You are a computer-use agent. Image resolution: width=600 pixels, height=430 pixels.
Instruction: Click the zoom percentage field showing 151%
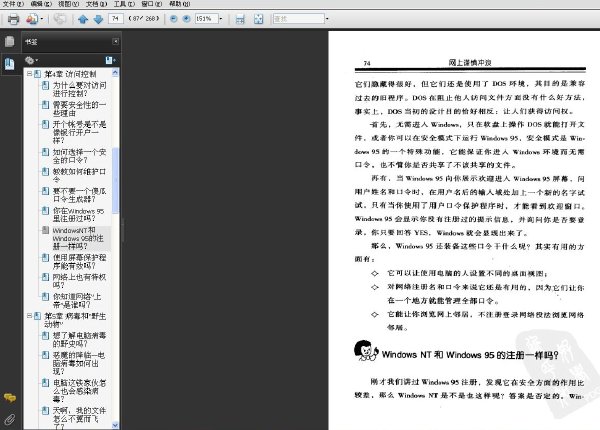pos(207,18)
